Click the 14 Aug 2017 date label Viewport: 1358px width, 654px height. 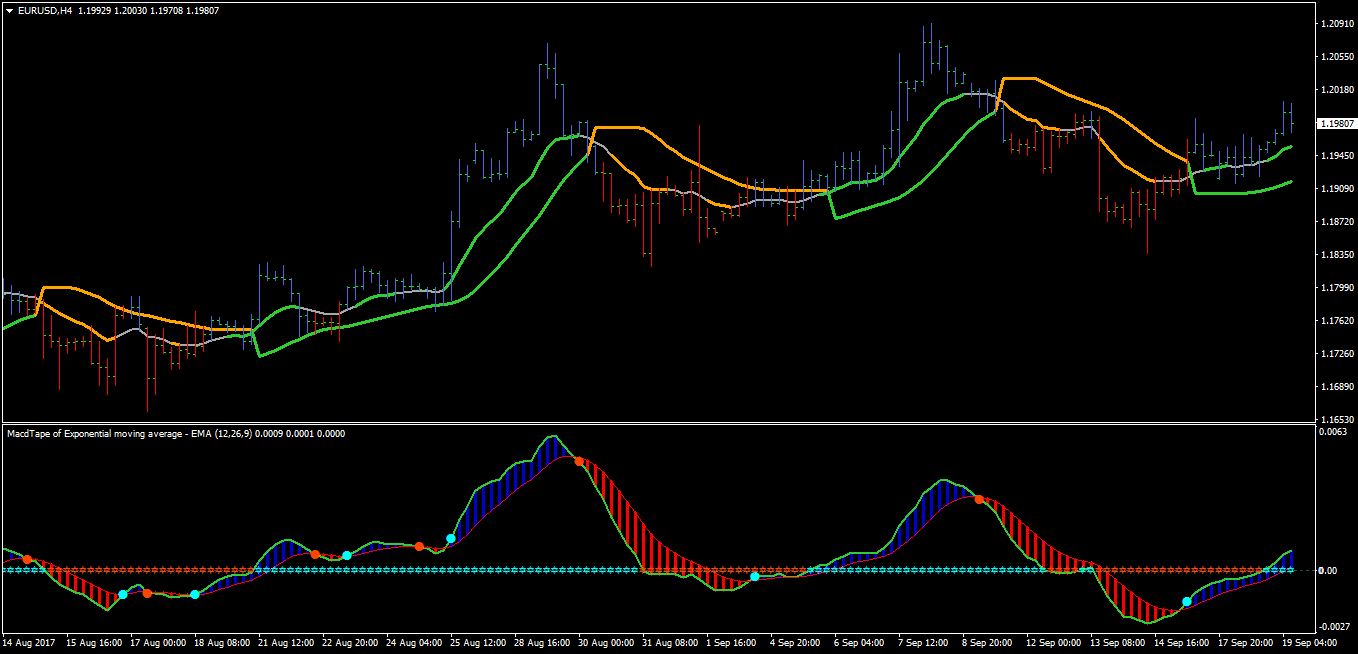(x=29, y=643)
